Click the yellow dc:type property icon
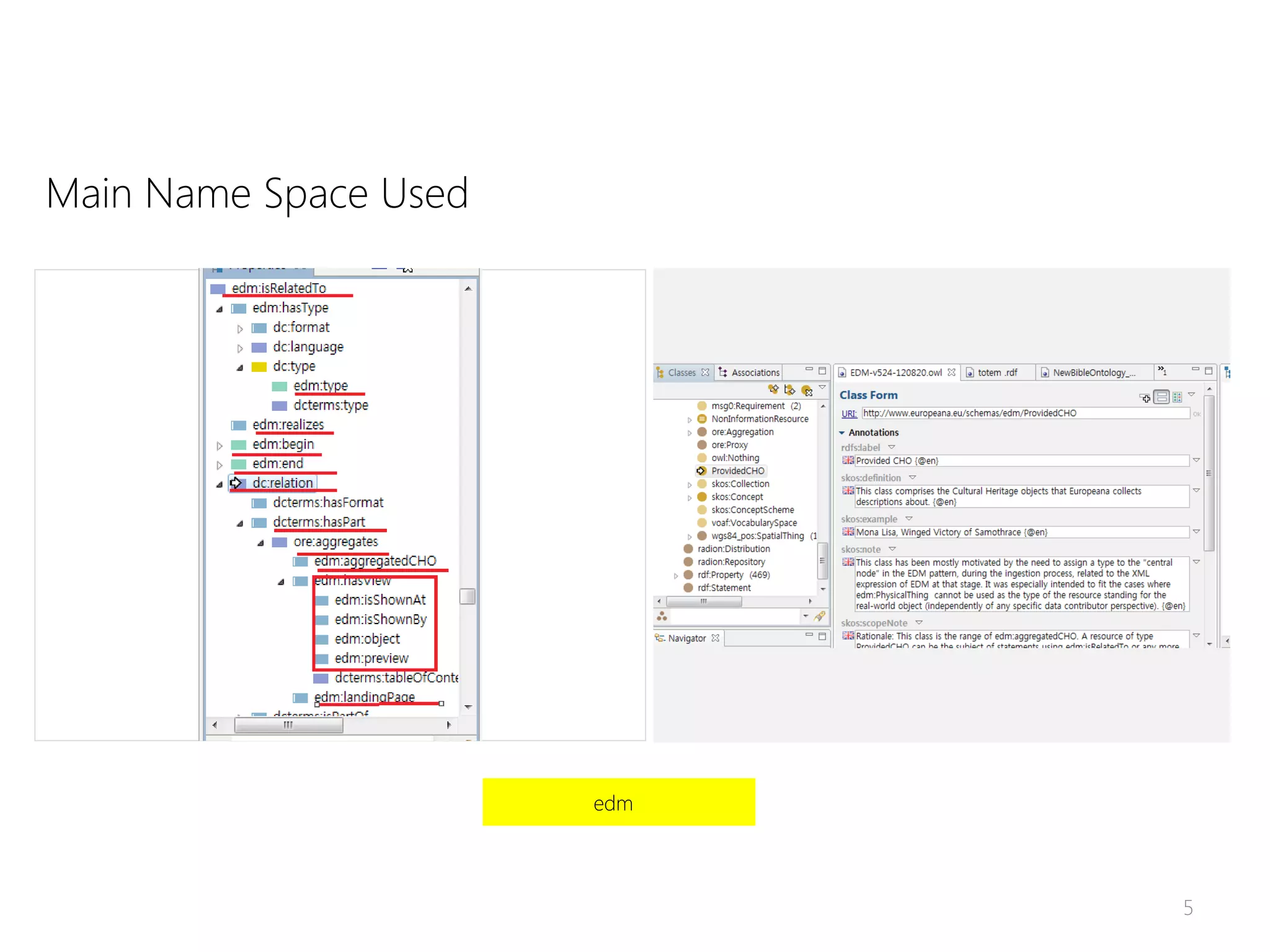1270x952 pixels. click(x=259, y=366)
